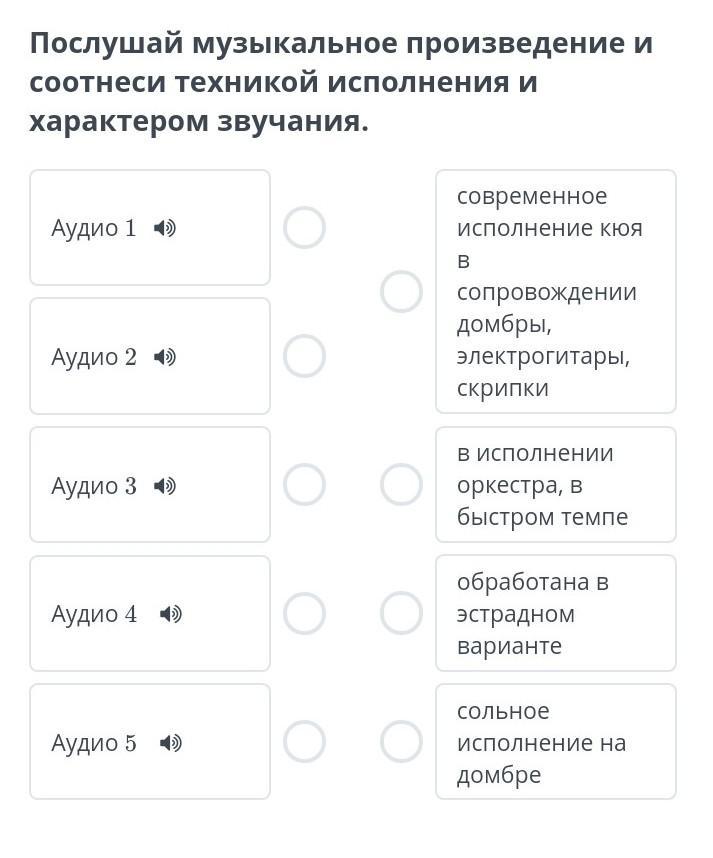Click the 'сольное исполнение на домбре' card

pyautogui.click(x=556, y=742)
